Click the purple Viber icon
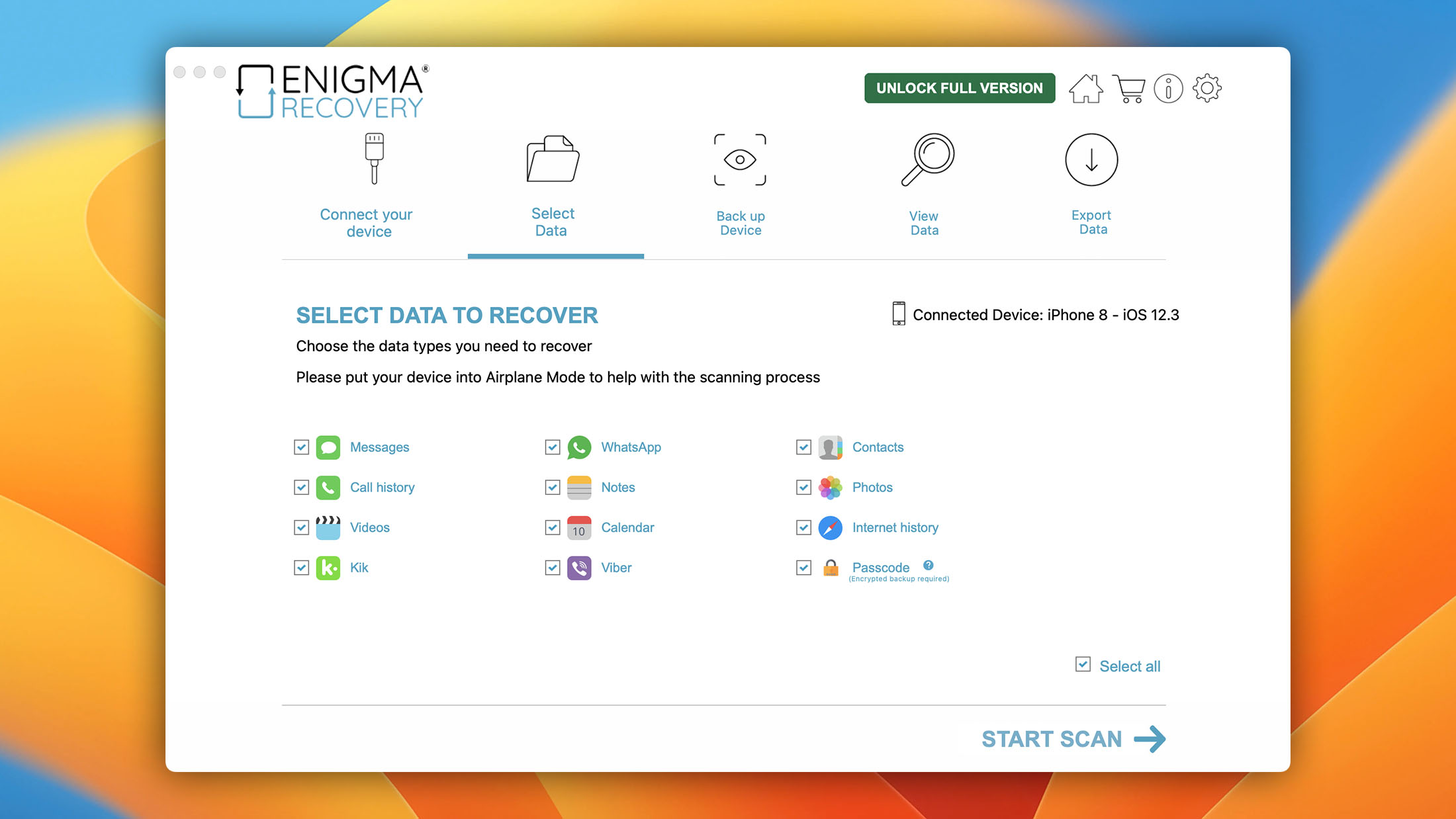The height and width of the screenshot is (819, 1456). pyautogui.click(x=579, y=568)
